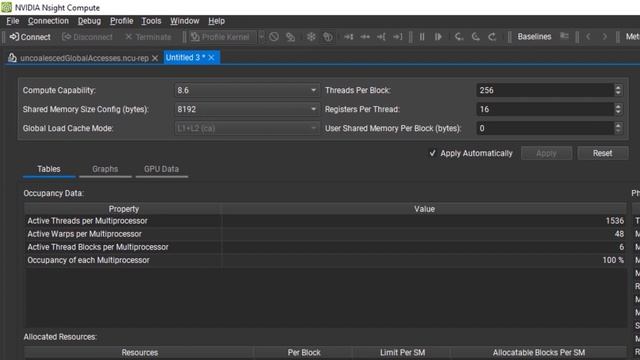Click the pause icon in the toolbar

422,37
